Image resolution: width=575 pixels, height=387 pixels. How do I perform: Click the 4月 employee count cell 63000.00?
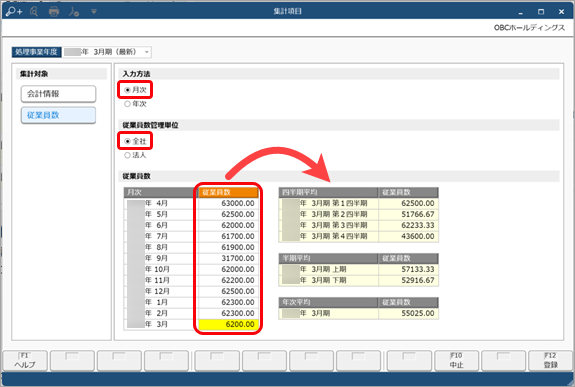(x=228, y=204)
